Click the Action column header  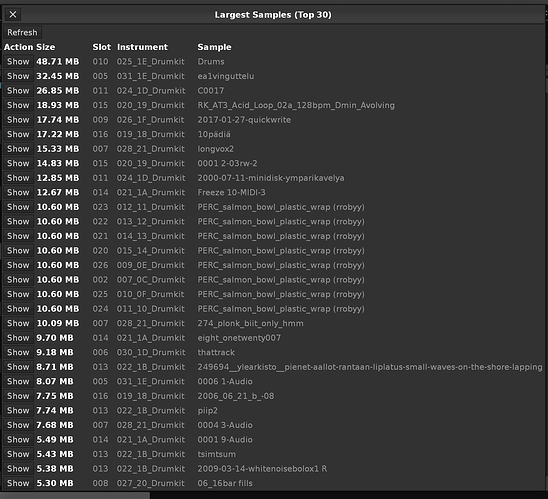click(x=19, y=47)
